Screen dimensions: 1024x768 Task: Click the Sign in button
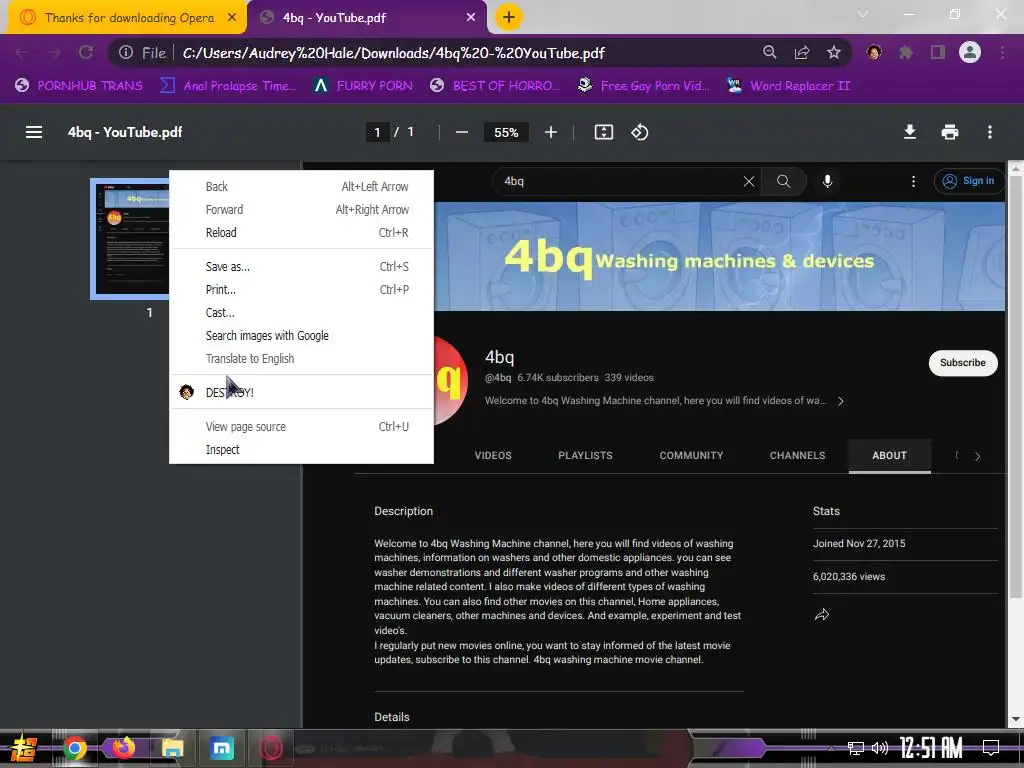968,181
